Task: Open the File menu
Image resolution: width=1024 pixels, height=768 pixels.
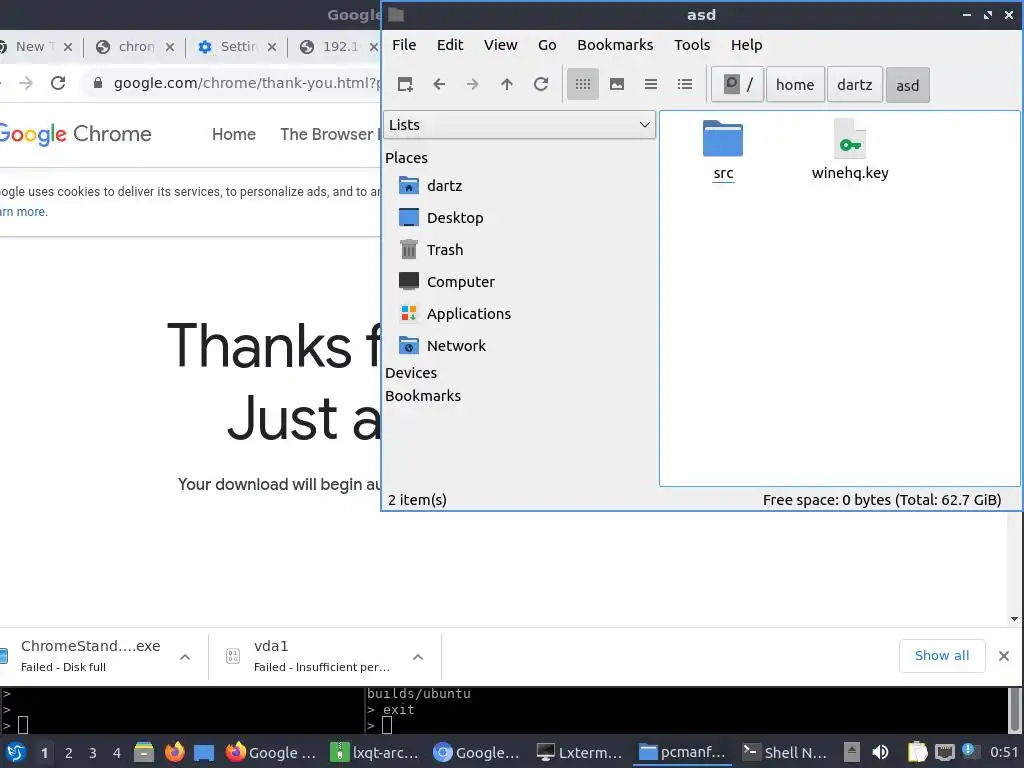Action: (x=404, y=45)
